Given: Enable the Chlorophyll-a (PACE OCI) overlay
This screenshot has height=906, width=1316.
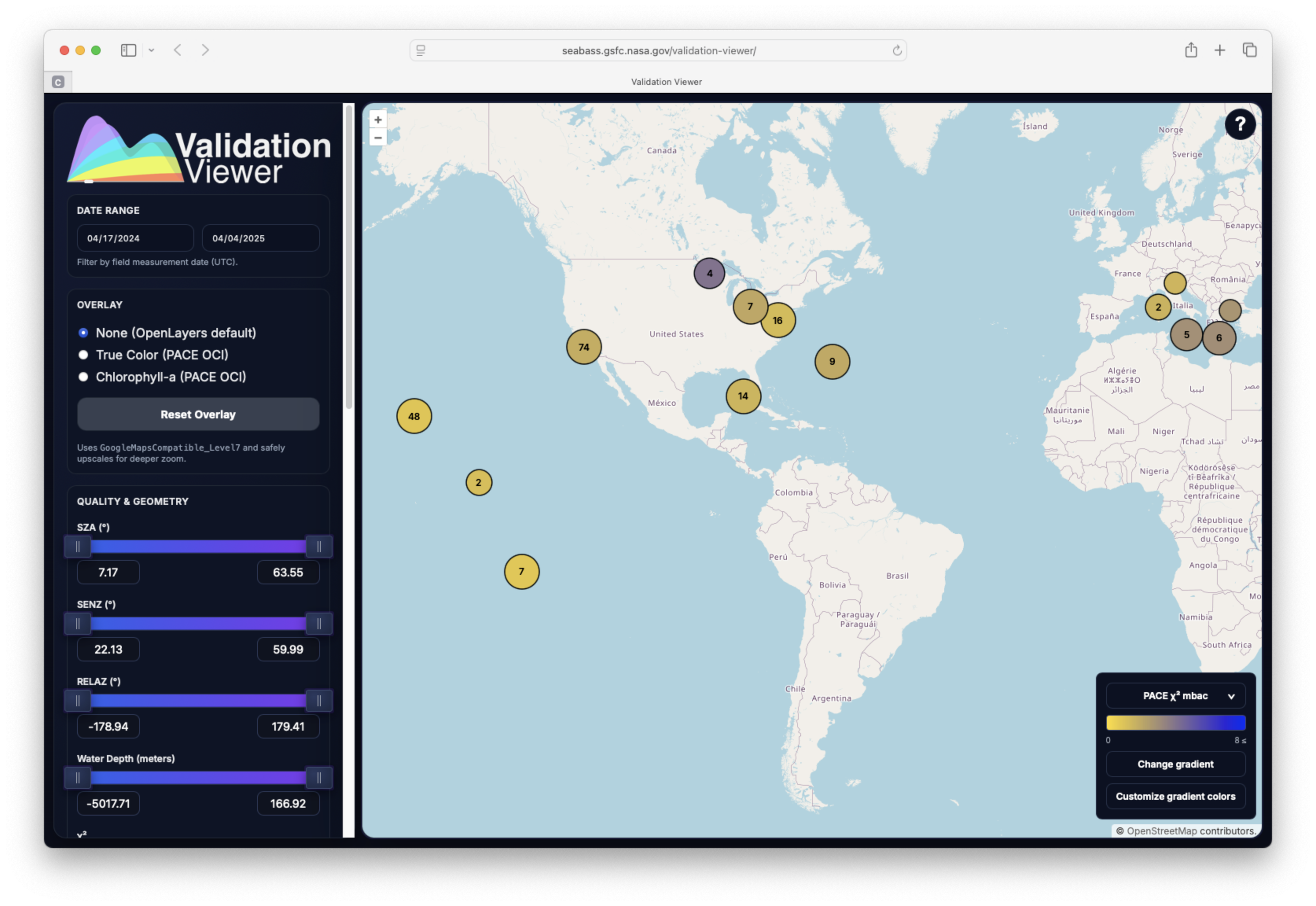Looking at the screenshot, I should (83, 376).
